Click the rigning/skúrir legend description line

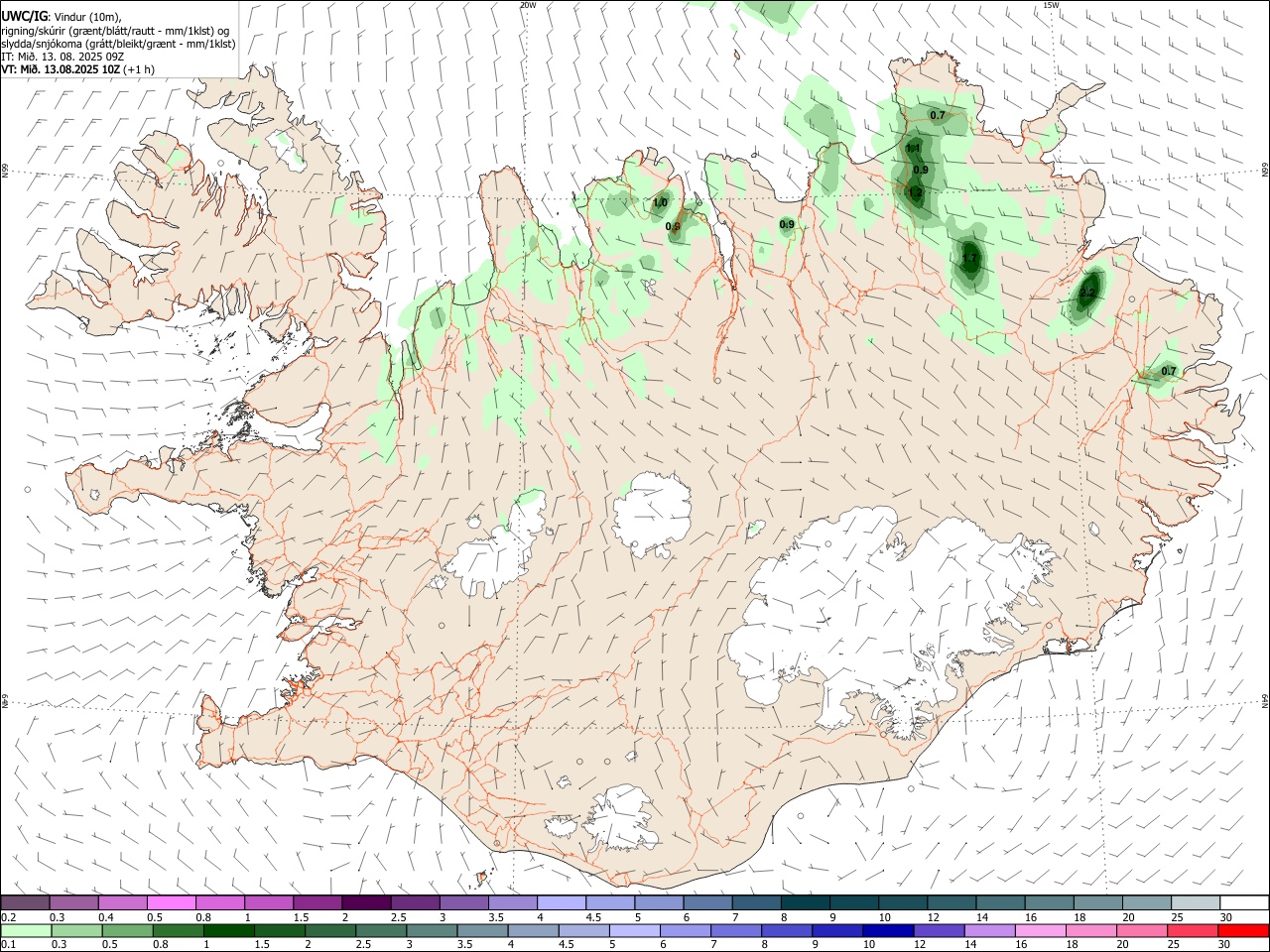point(115,31)
